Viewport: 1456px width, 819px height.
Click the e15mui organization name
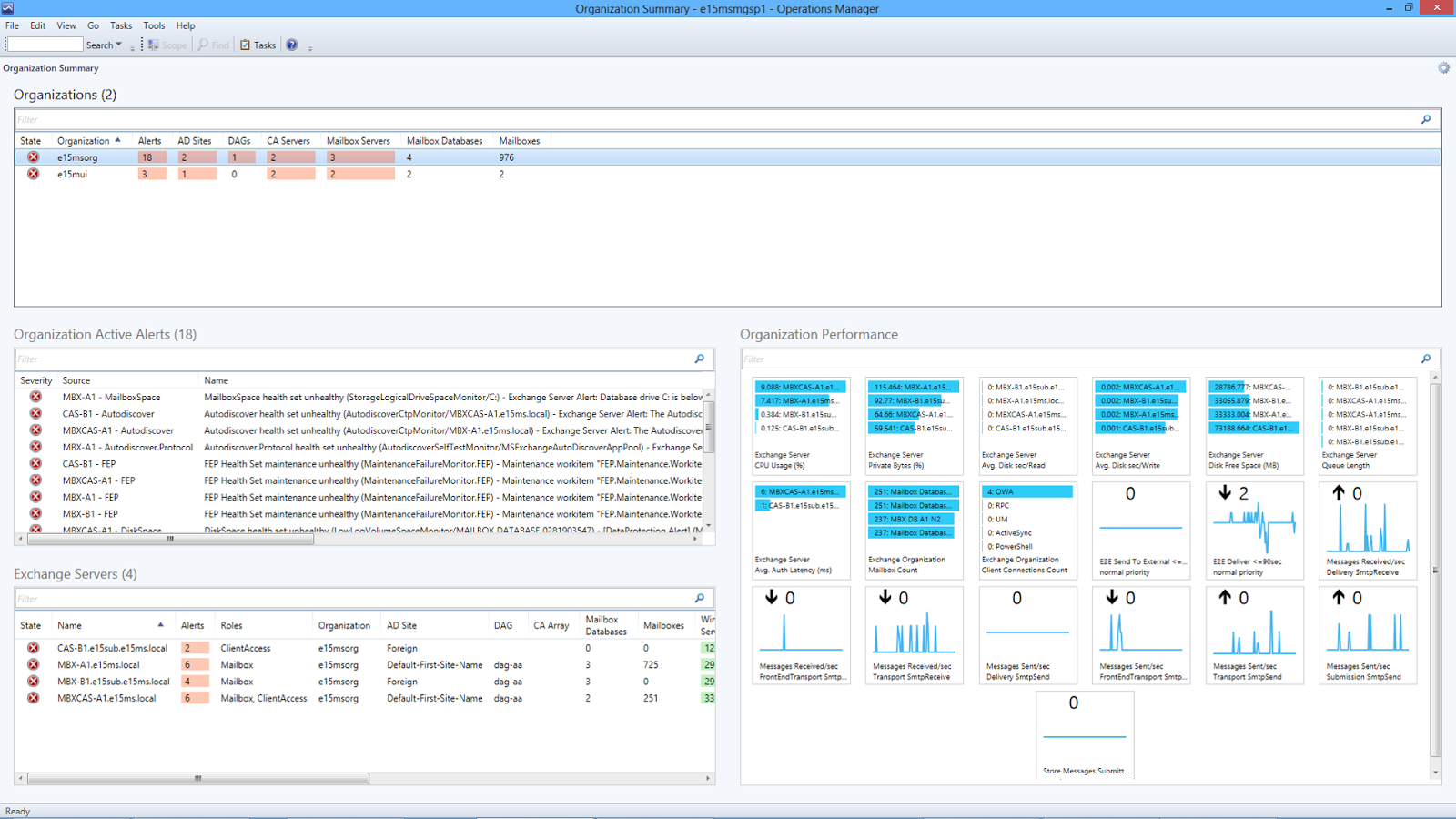tap(73, 174)
